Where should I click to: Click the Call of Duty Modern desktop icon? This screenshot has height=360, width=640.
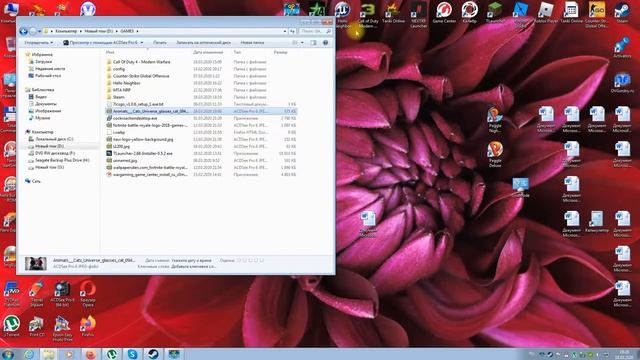368,14
